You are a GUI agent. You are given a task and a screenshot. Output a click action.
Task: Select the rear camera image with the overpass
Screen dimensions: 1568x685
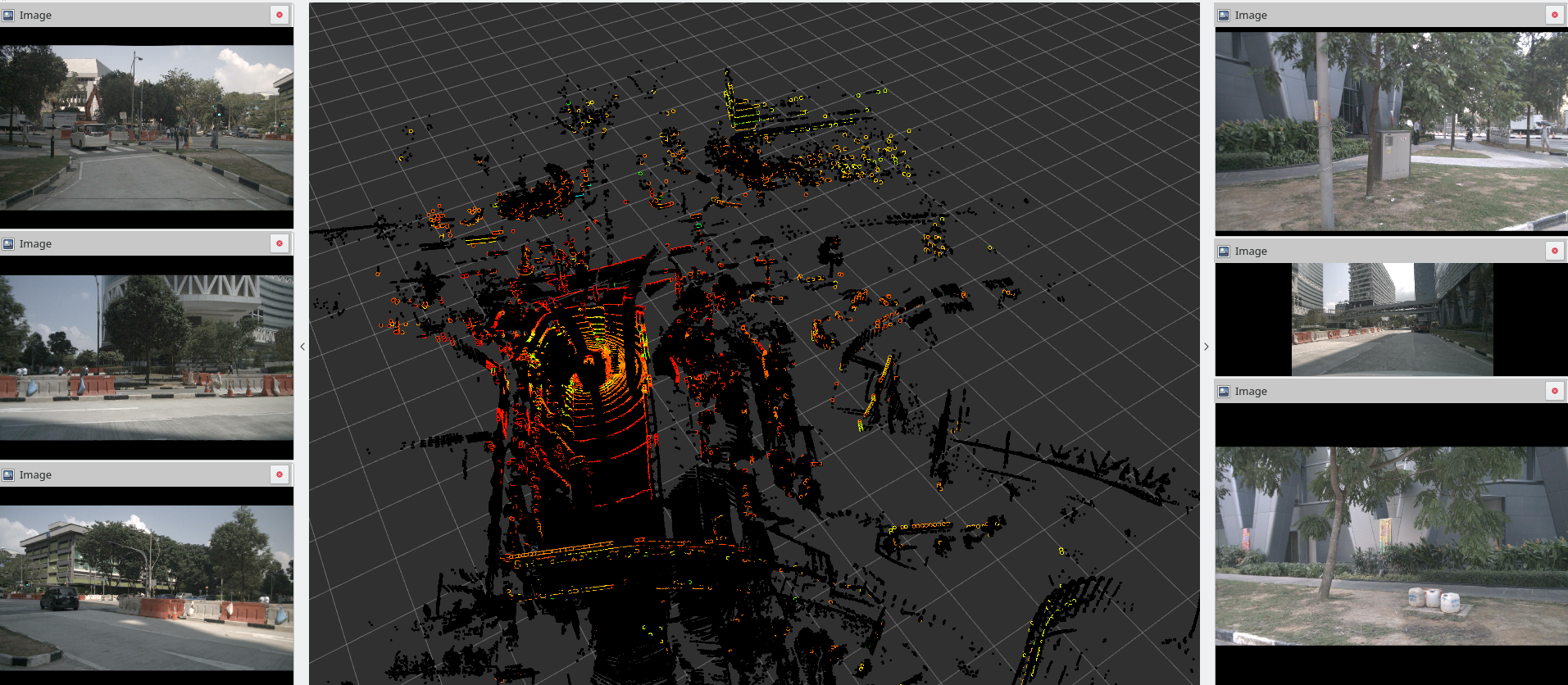pos(1392,320)
